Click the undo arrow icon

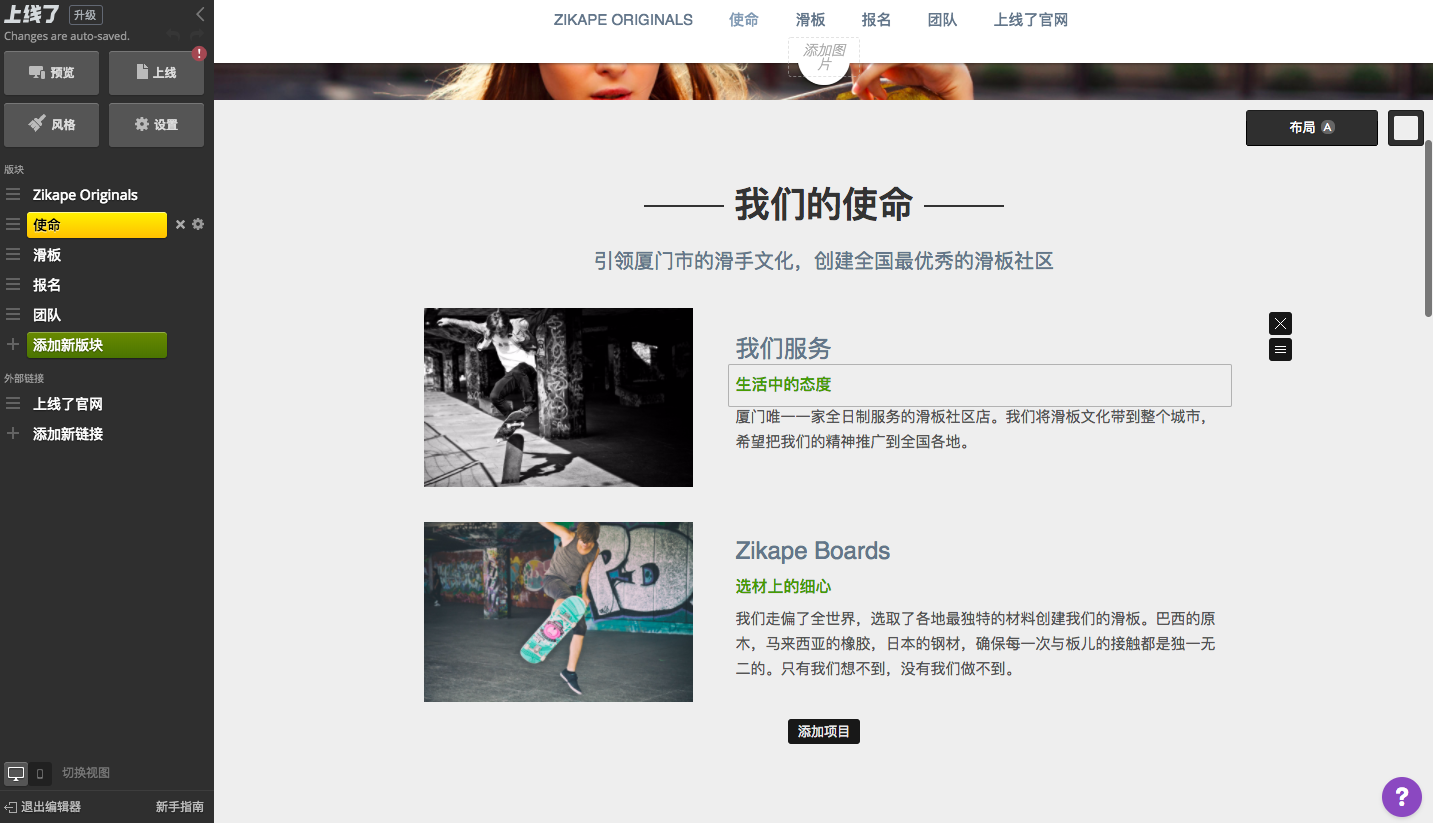pos(174,35)
